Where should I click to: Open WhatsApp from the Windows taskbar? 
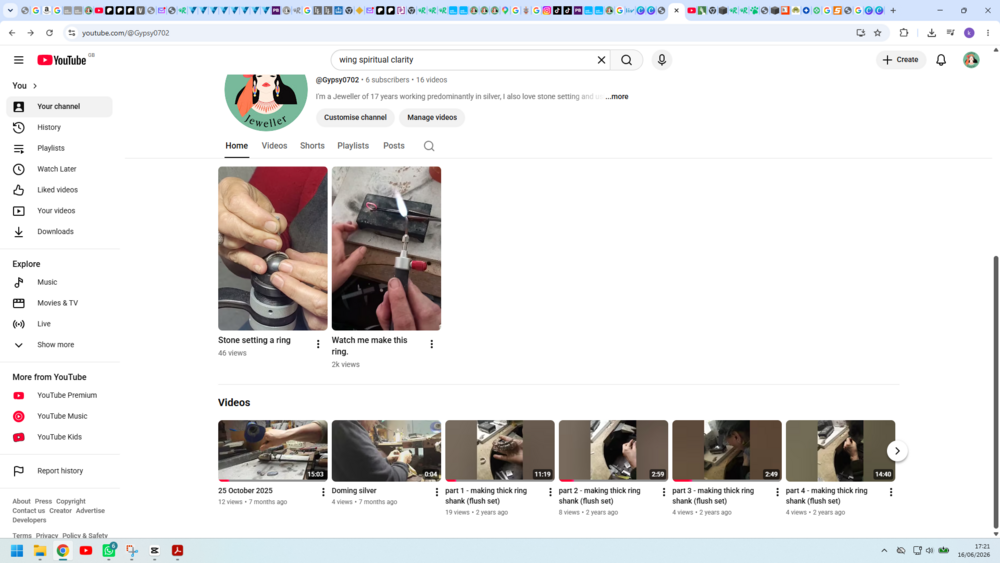pos(109,550)
